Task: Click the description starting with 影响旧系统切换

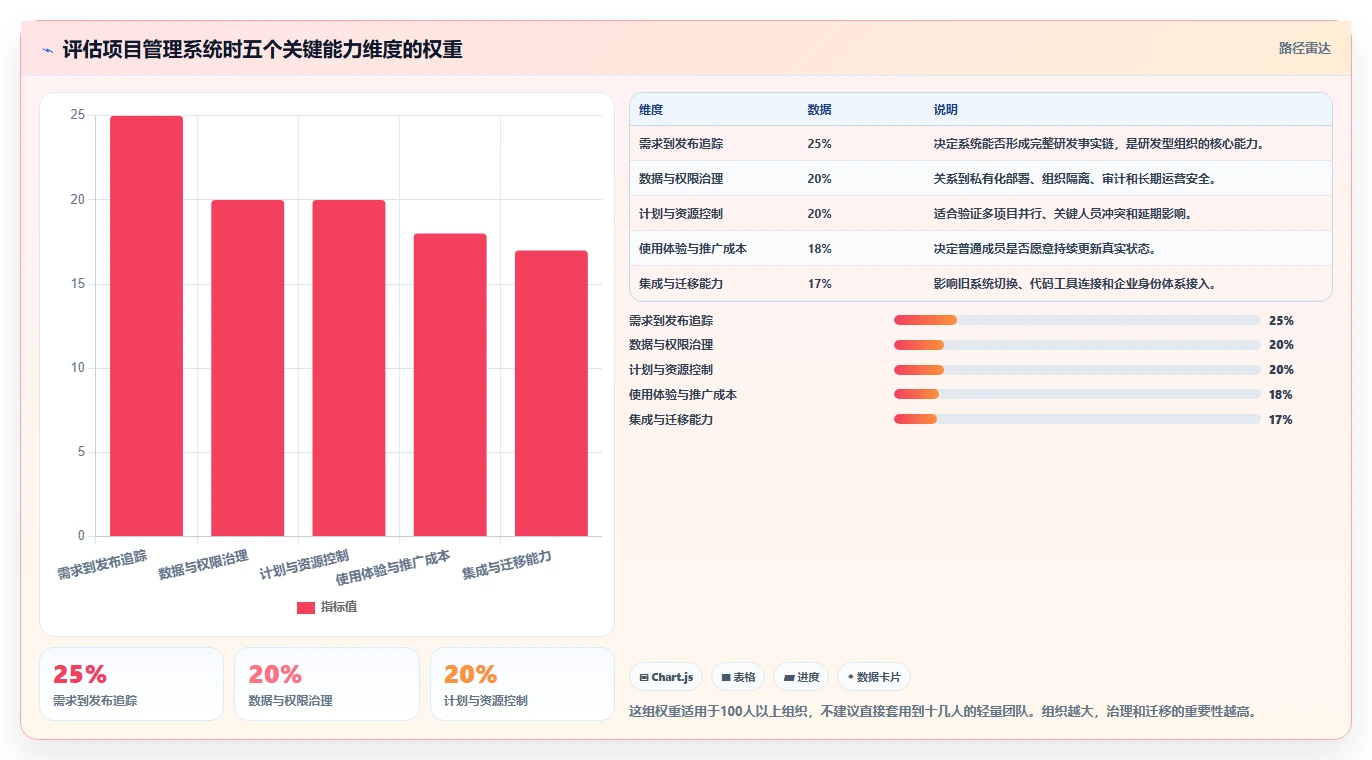Action: (x=1075, y=284)
